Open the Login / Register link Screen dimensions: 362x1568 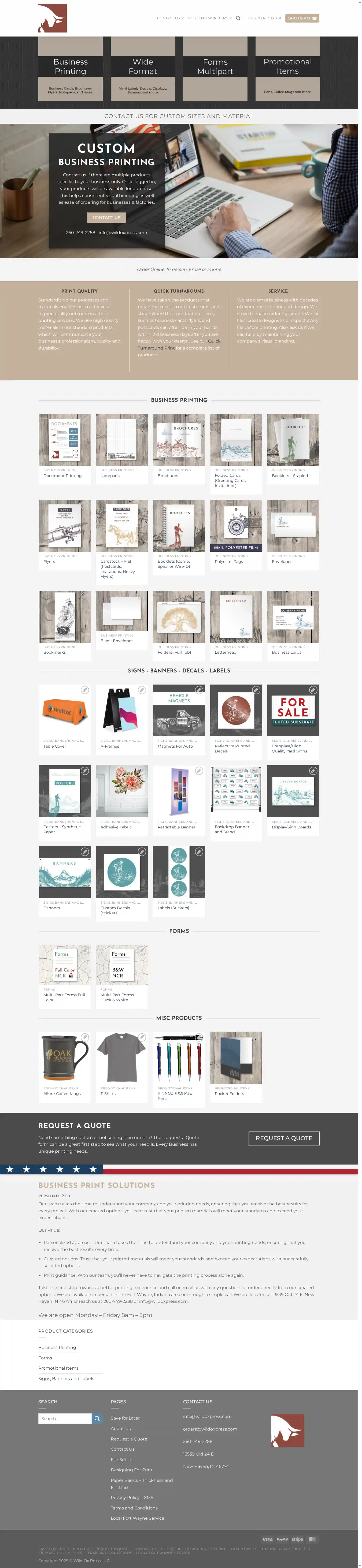coord(265,18)
